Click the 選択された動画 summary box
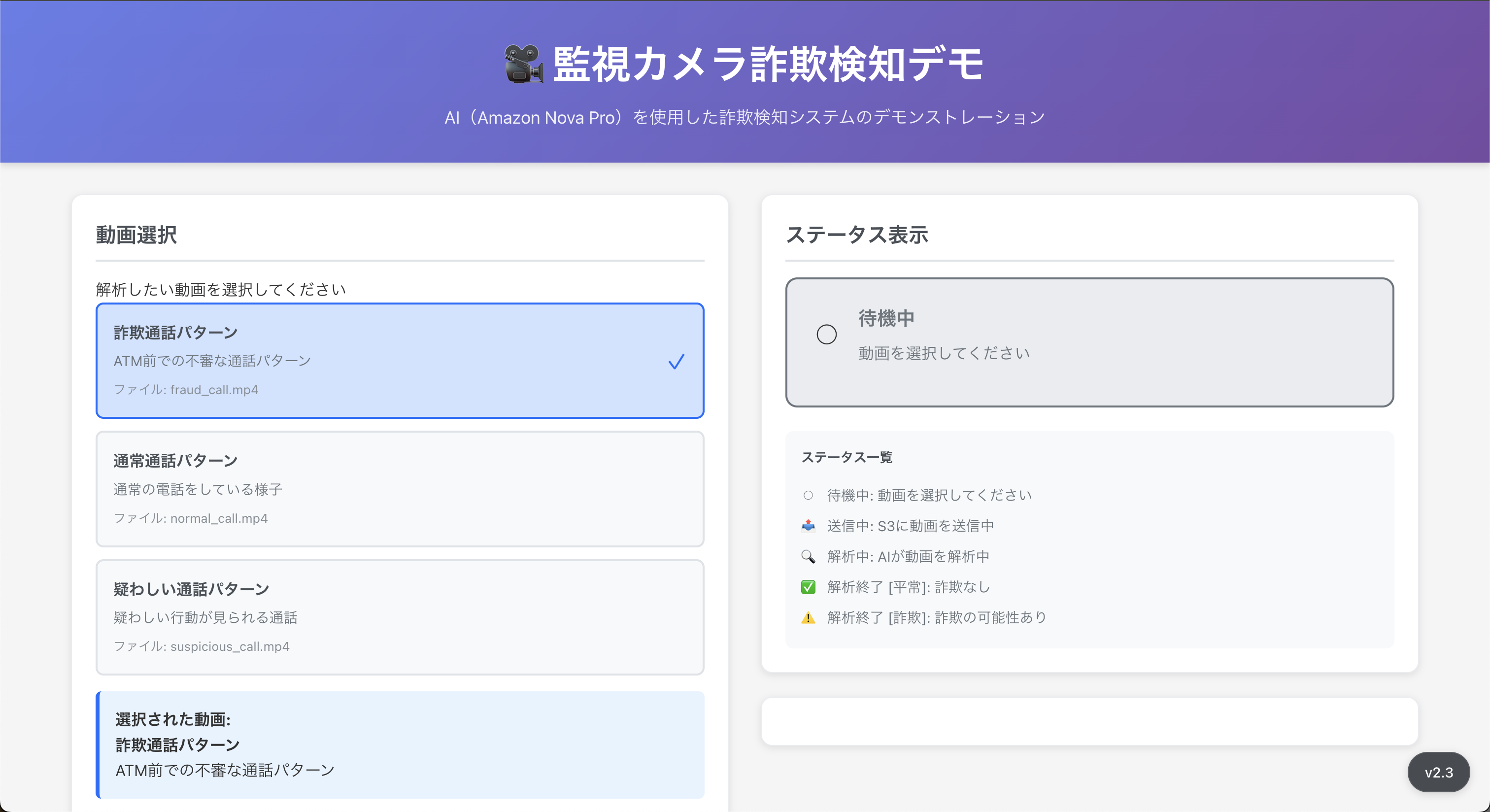This screenshot has height=812, width=1490. pos(400,744)
